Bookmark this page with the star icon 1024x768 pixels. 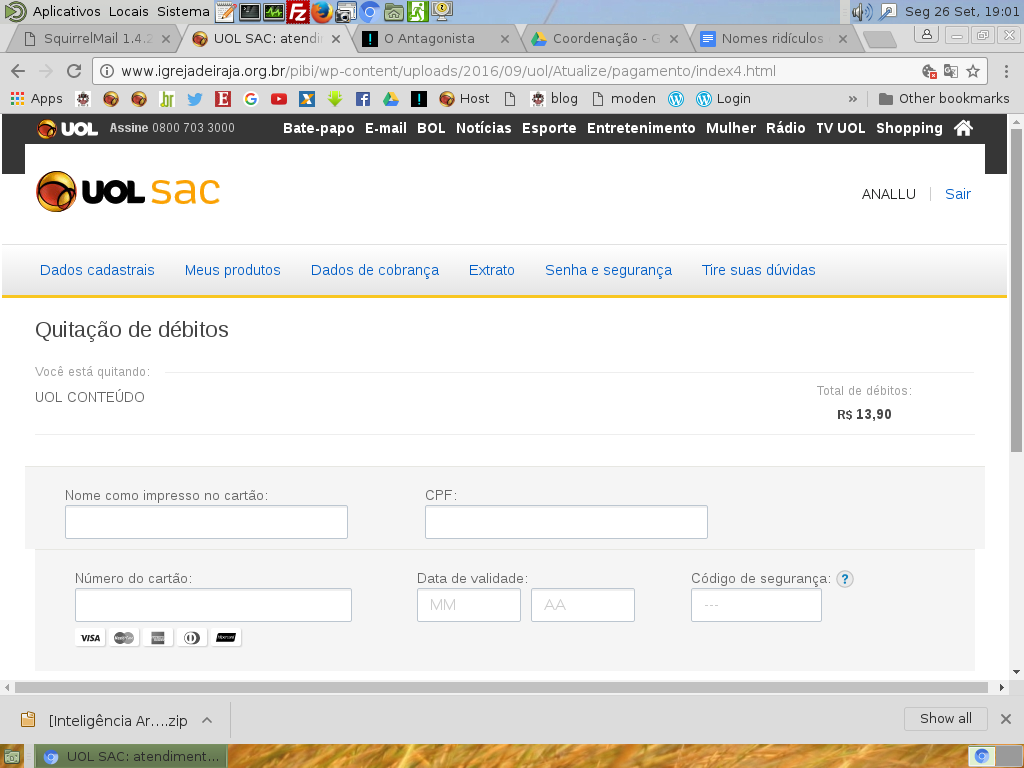click(973, 71)
